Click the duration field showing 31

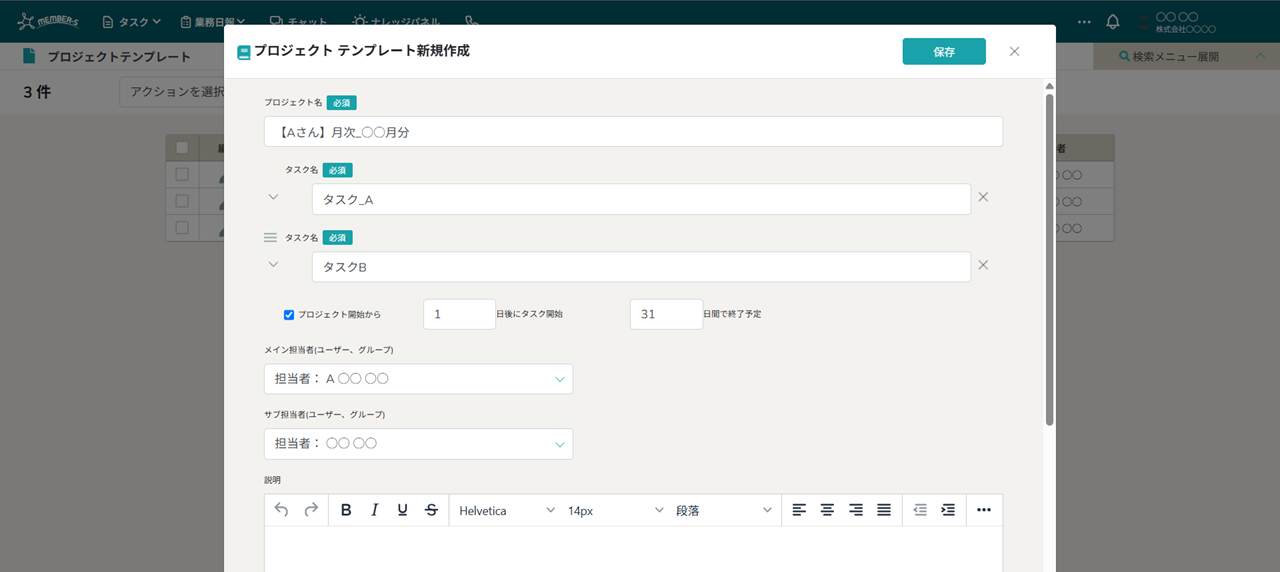(x=666, y=314)
